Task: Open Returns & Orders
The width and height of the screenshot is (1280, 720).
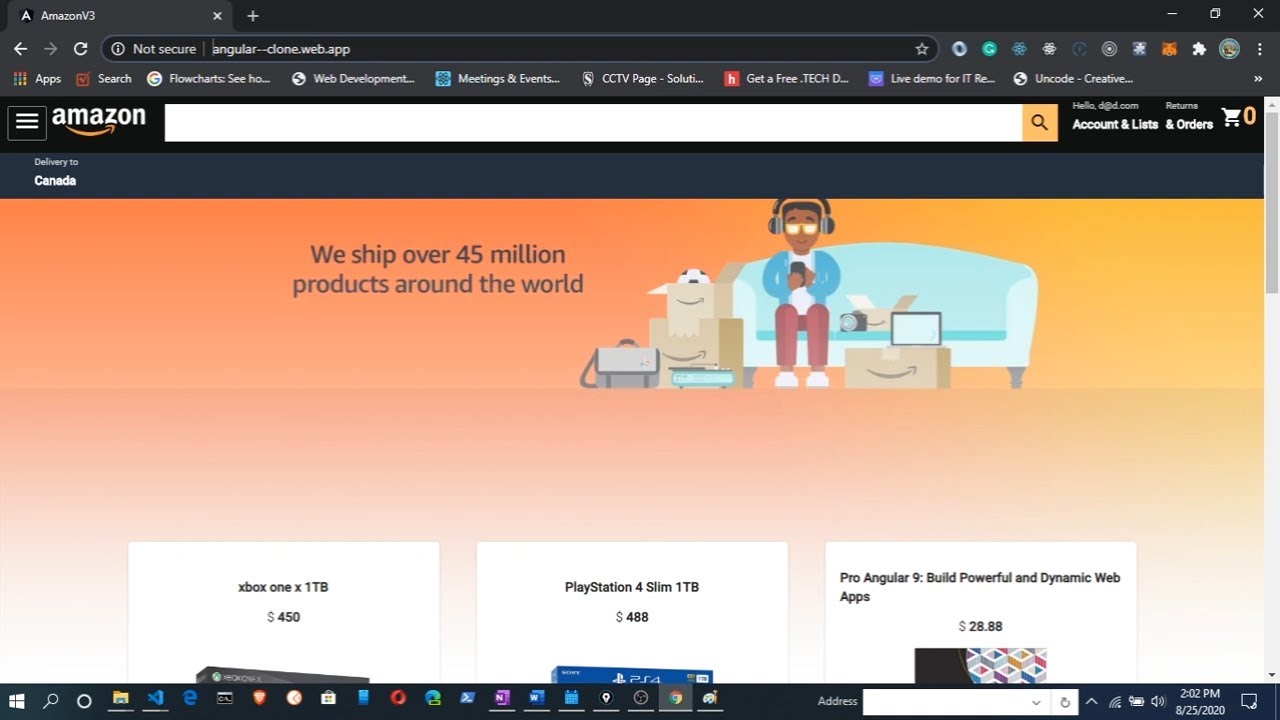Action: coord(1189,116)
